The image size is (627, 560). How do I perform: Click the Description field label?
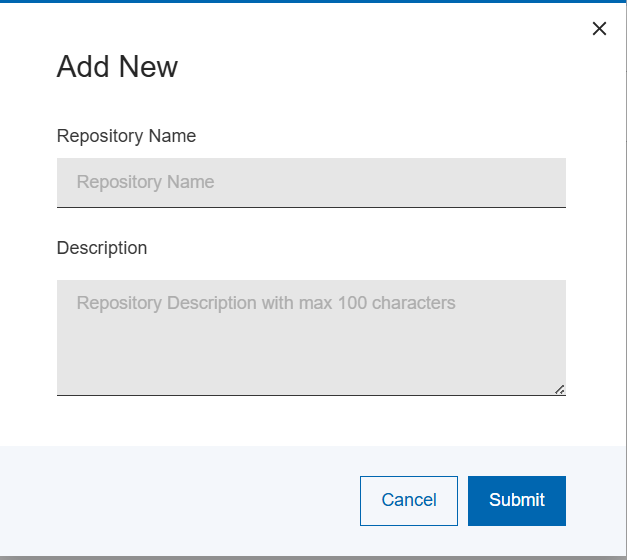click(x=102, y=248)
